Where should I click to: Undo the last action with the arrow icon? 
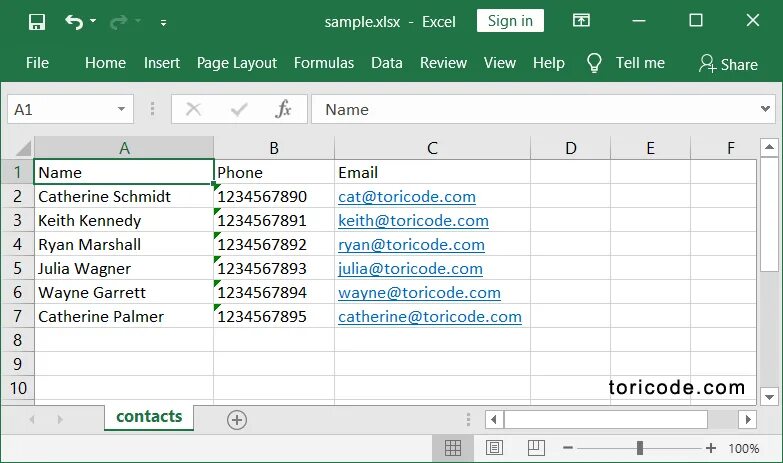(x=74, y=21)
